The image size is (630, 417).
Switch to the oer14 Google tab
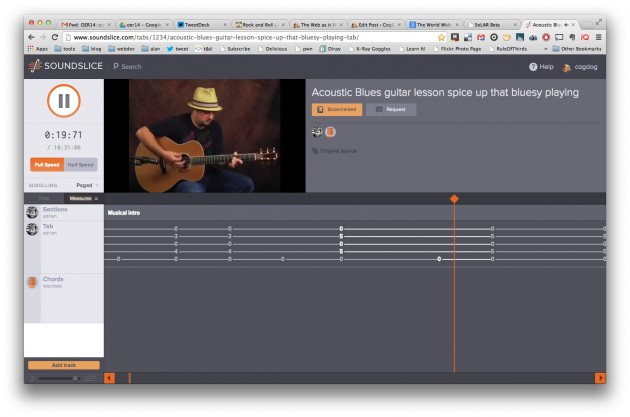pyautogui.click(x=144, y=25)
